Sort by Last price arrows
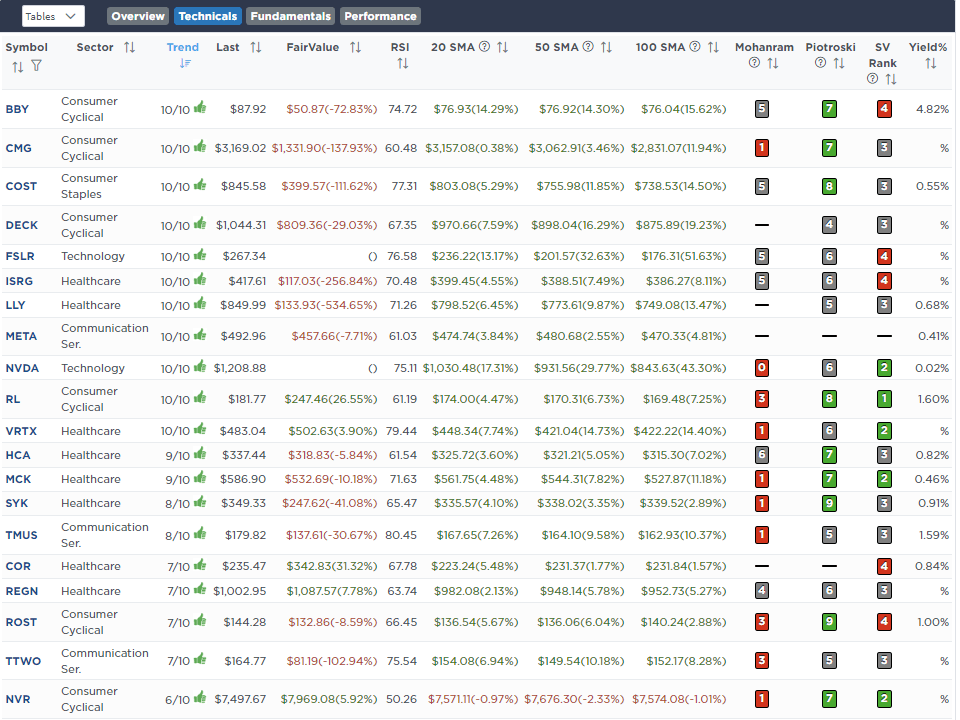The height and width of the screenshot is (720, 960). pos(256,47)
